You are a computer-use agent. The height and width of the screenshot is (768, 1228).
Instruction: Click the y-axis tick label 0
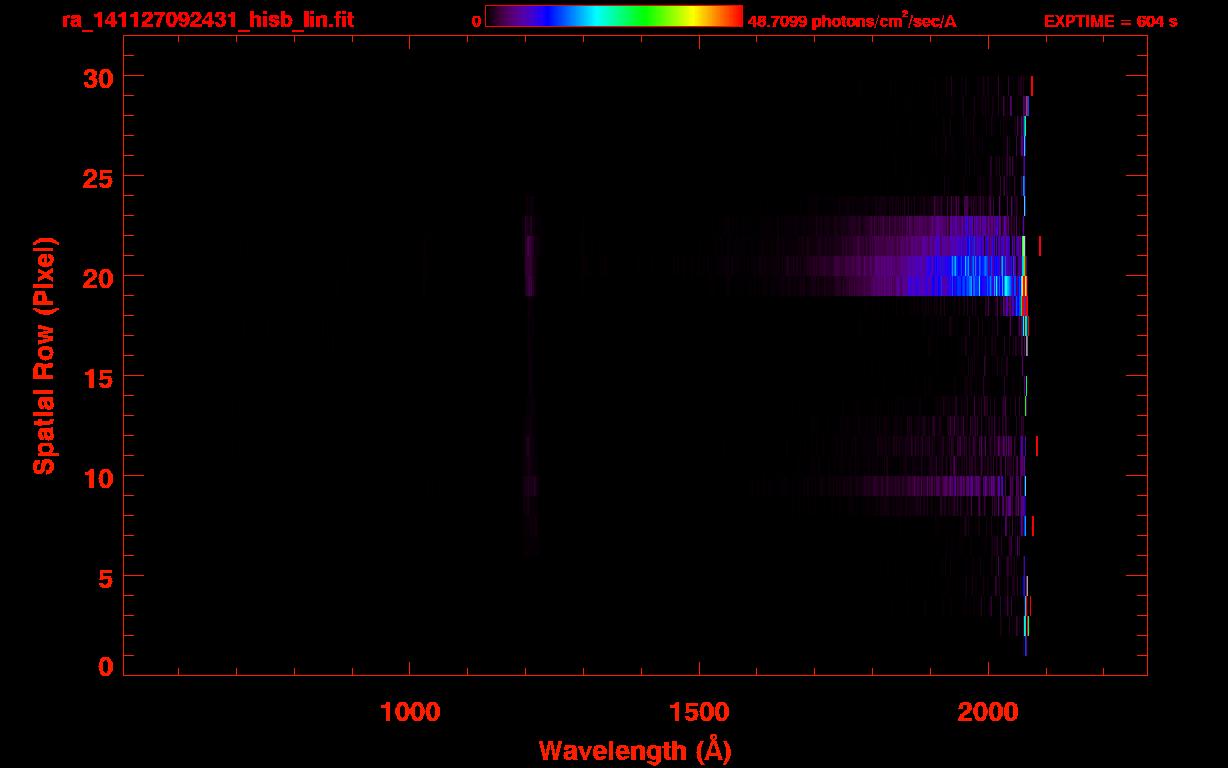click(x=103, y=667)
